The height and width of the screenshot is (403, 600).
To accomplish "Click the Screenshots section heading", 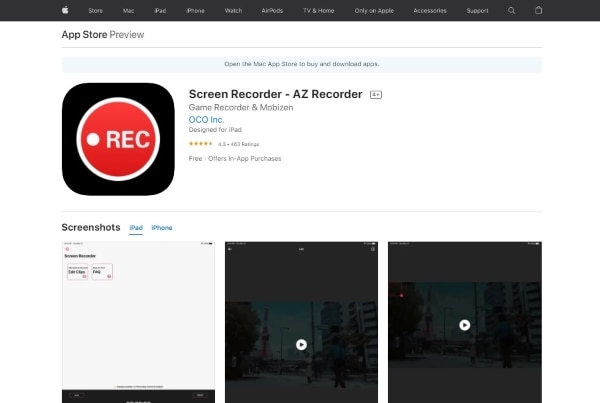I will [91, 227].
